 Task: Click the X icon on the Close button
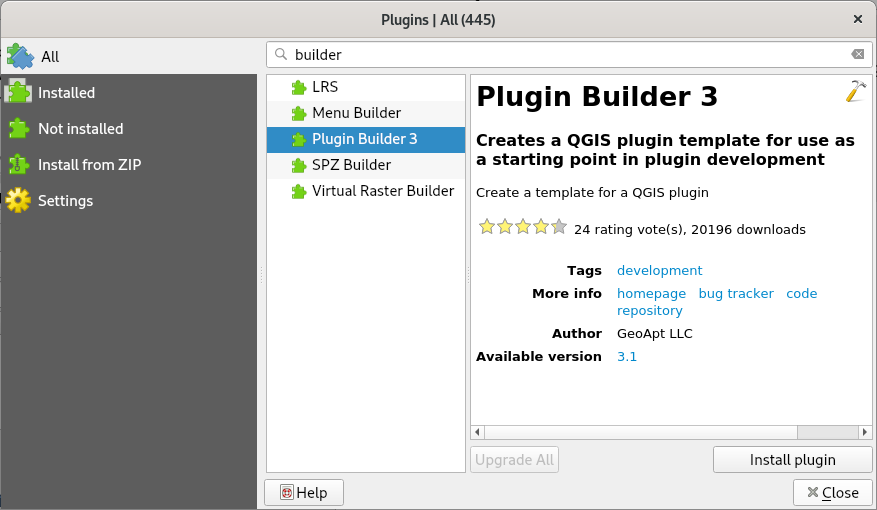pos(813,492)
